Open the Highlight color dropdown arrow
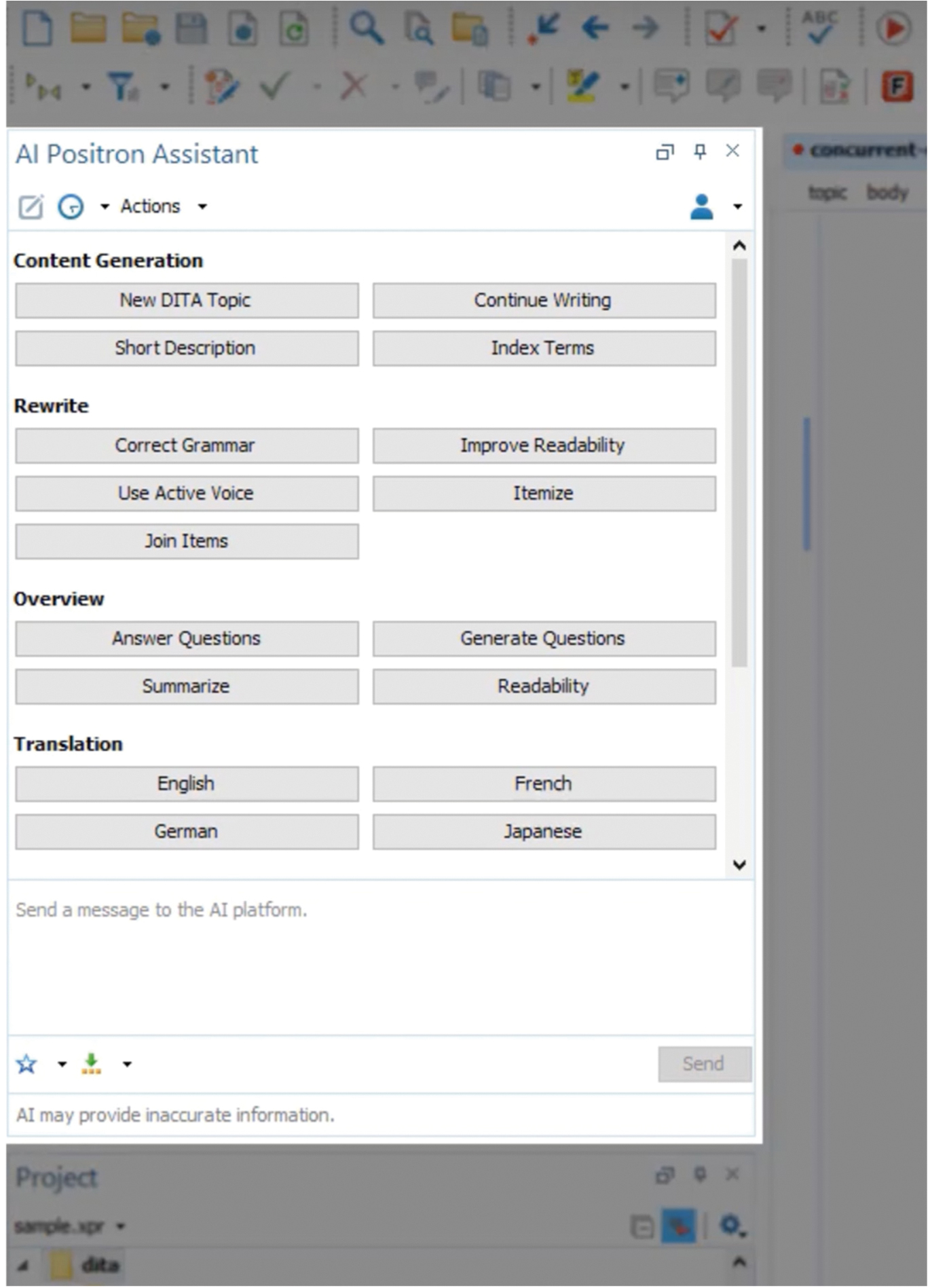Image resolution: width=930 pixels, height=1288 pixels. pyautogui.click(x=625, y=87)
